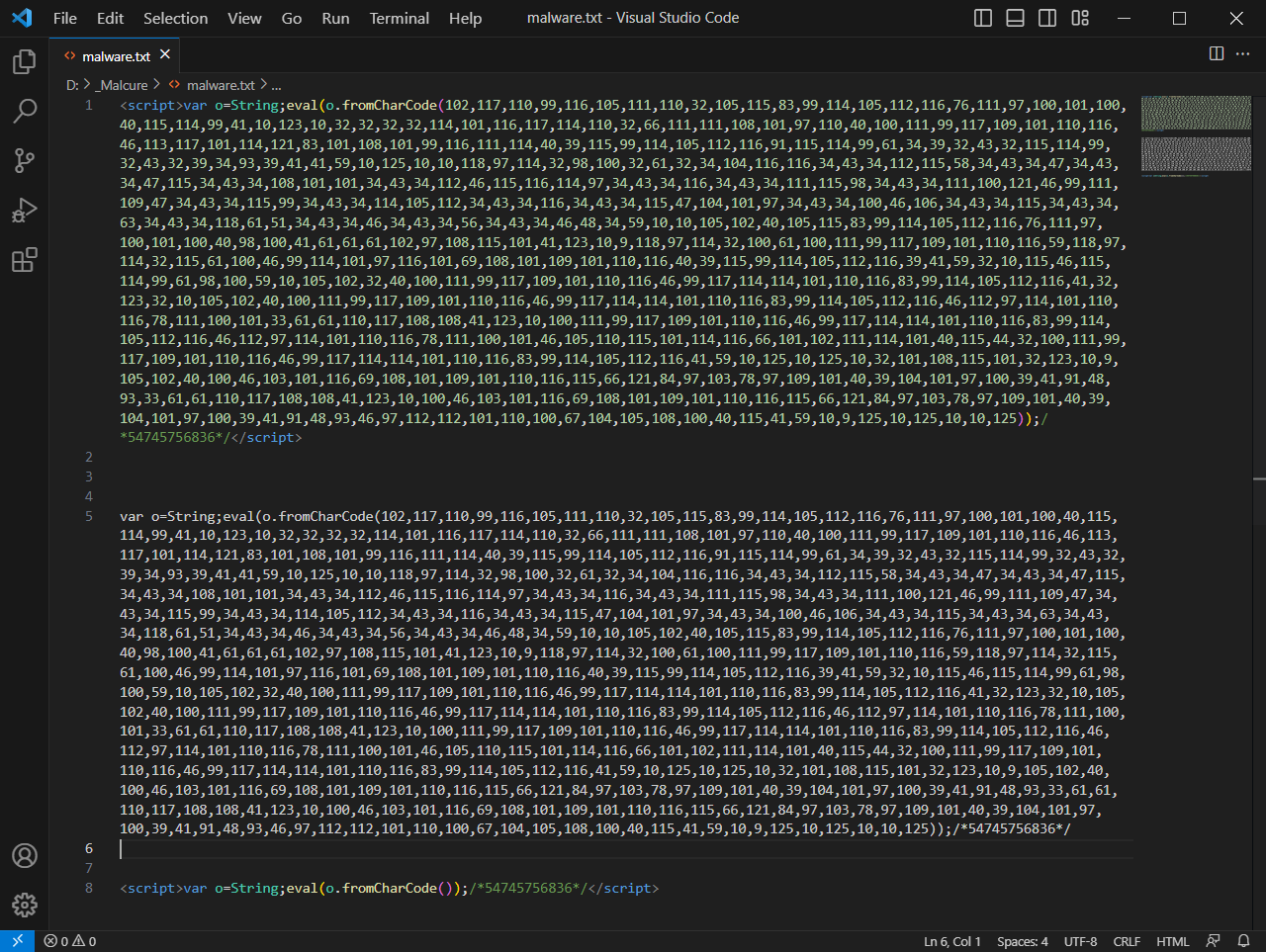The height and width of the screenshot is (952, 1266).
Task: Place cursor on empty line 6
Action: click(x=627, y=848)
